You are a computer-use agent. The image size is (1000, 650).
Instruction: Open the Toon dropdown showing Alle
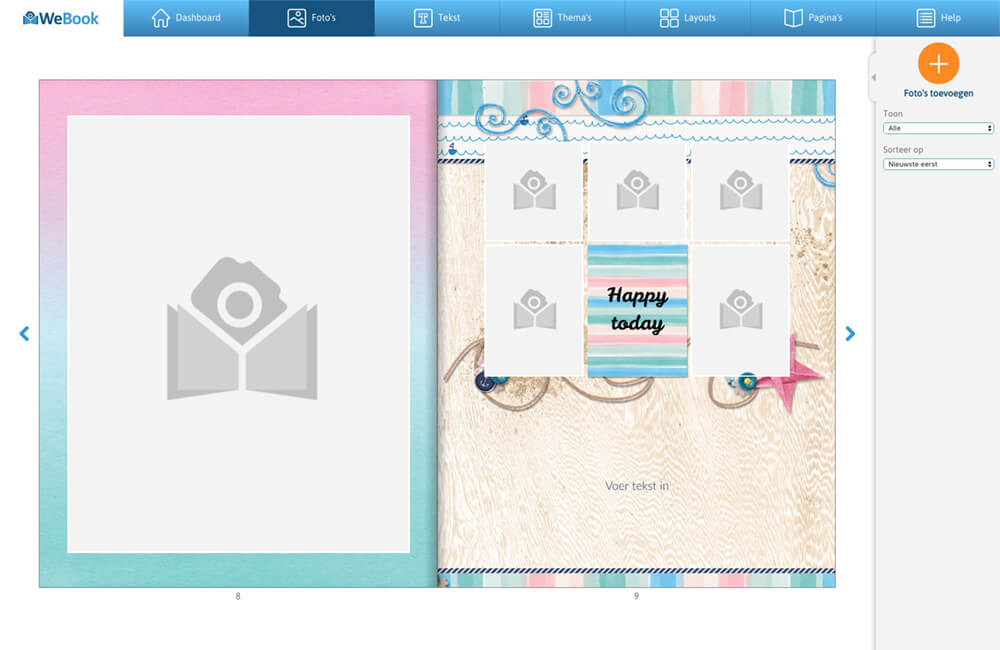point(938,128)
